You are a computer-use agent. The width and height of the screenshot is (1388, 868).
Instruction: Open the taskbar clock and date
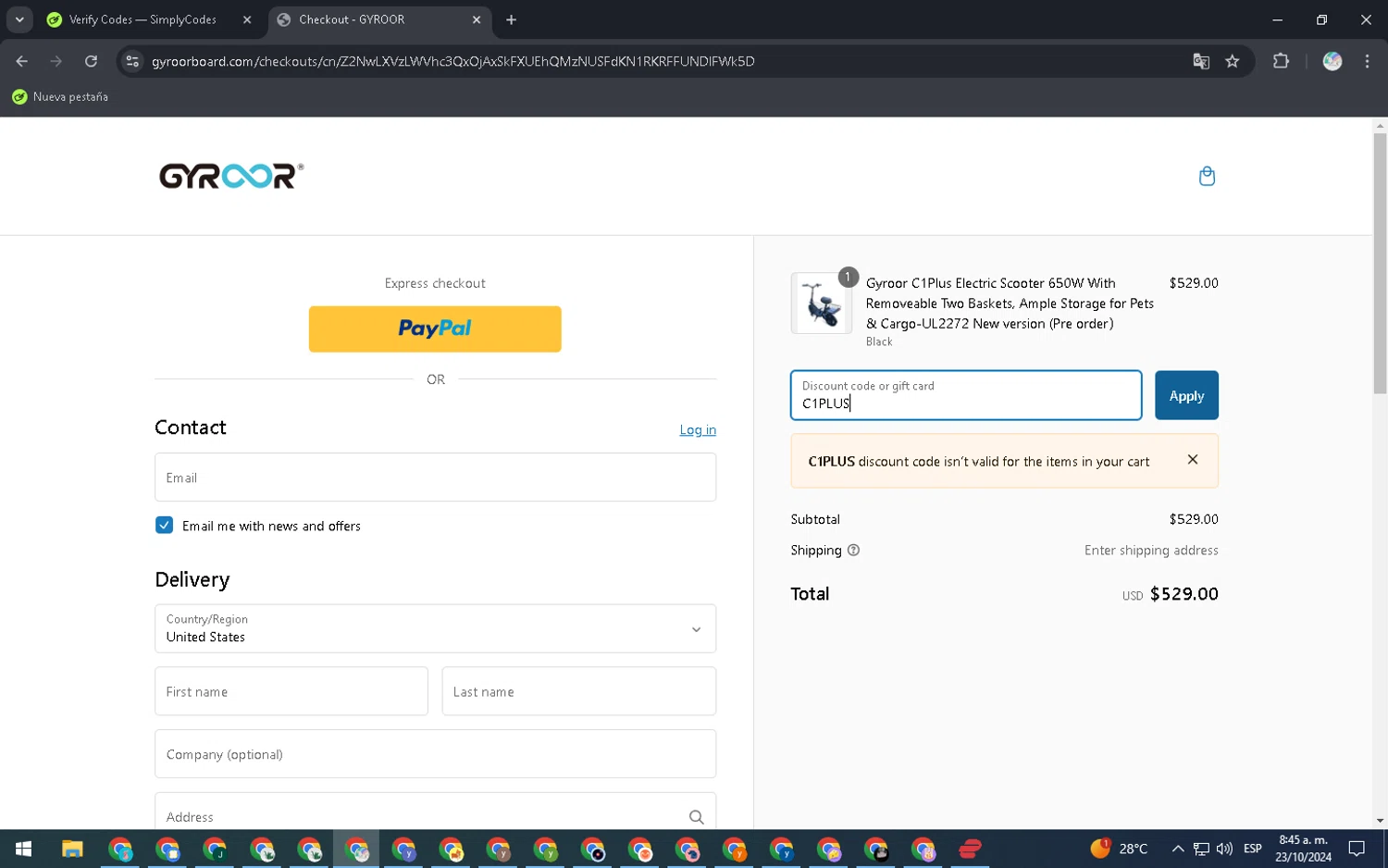pyautogui.click(x=1303, y=849)
